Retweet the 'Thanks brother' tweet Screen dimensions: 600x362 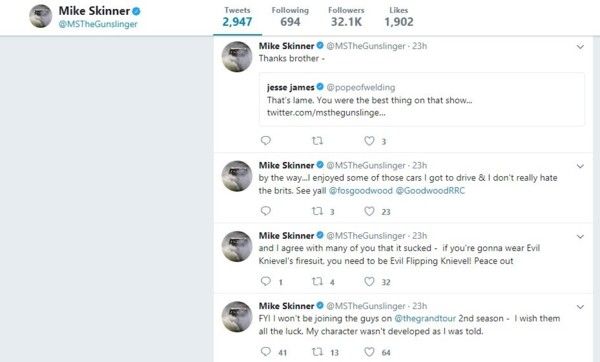pos(317,141)
